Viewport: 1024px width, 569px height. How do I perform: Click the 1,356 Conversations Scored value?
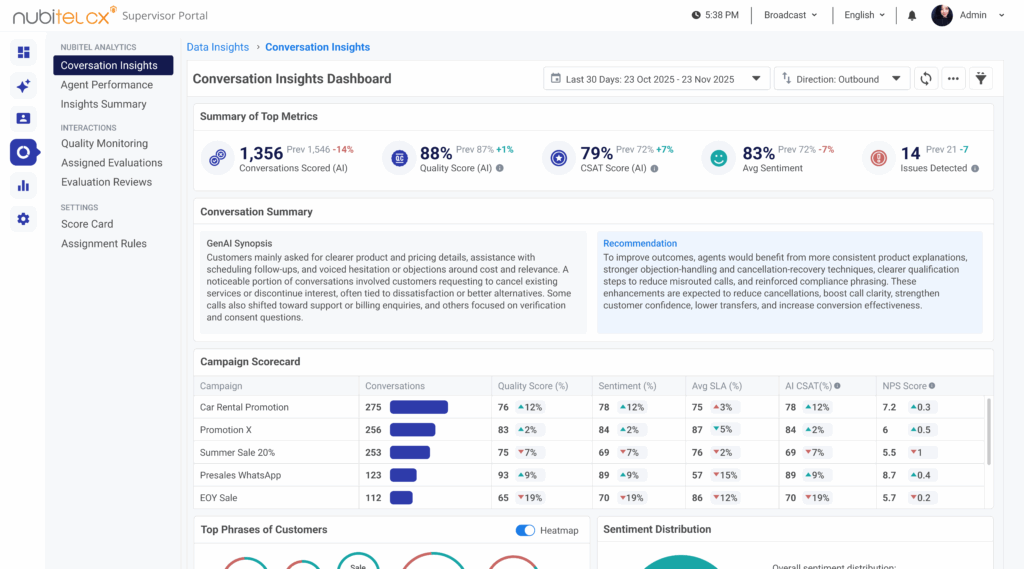tap(261, 154)
